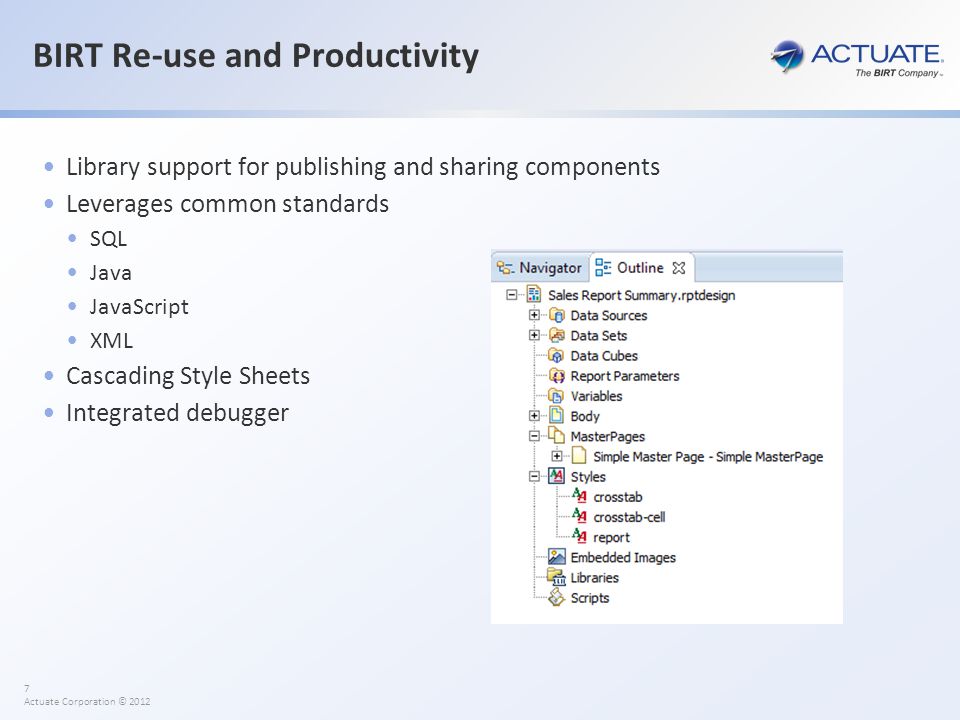Click the SQL sub-bullet
Image resolution: width=960 pixels, height=720 pixels.
[108, 239]
